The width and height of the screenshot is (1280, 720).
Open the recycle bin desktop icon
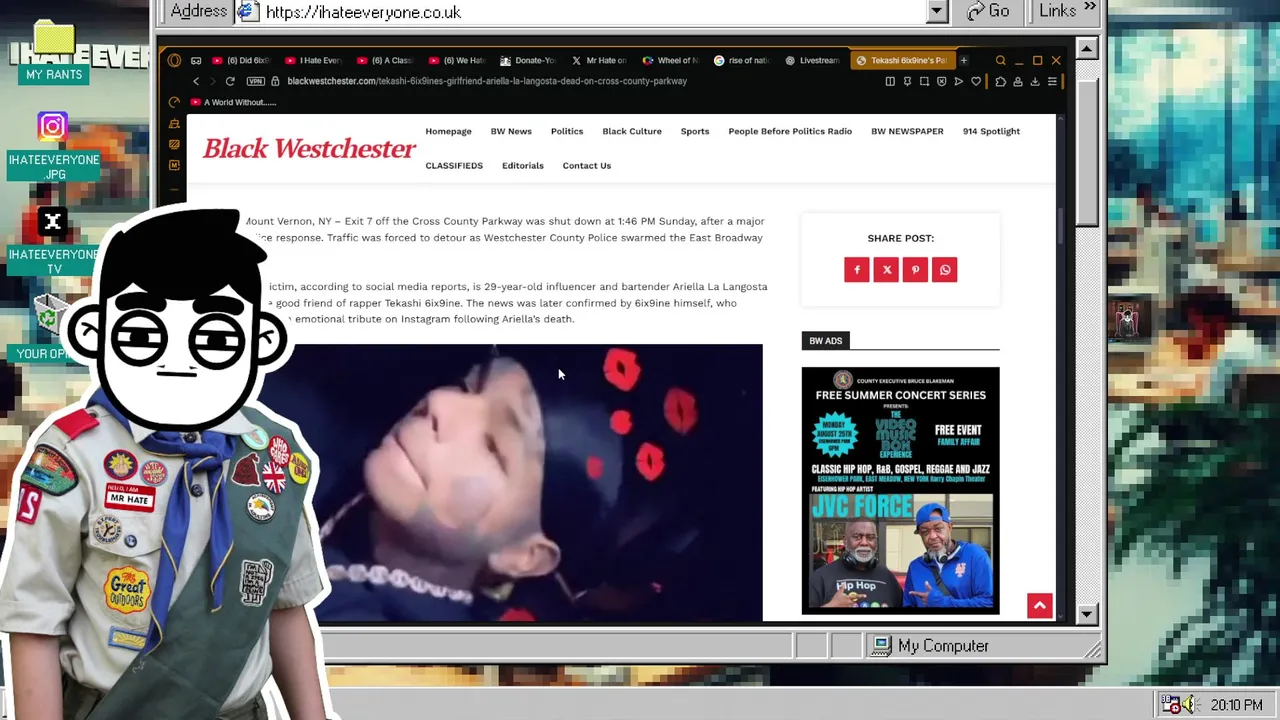point(47,315)
